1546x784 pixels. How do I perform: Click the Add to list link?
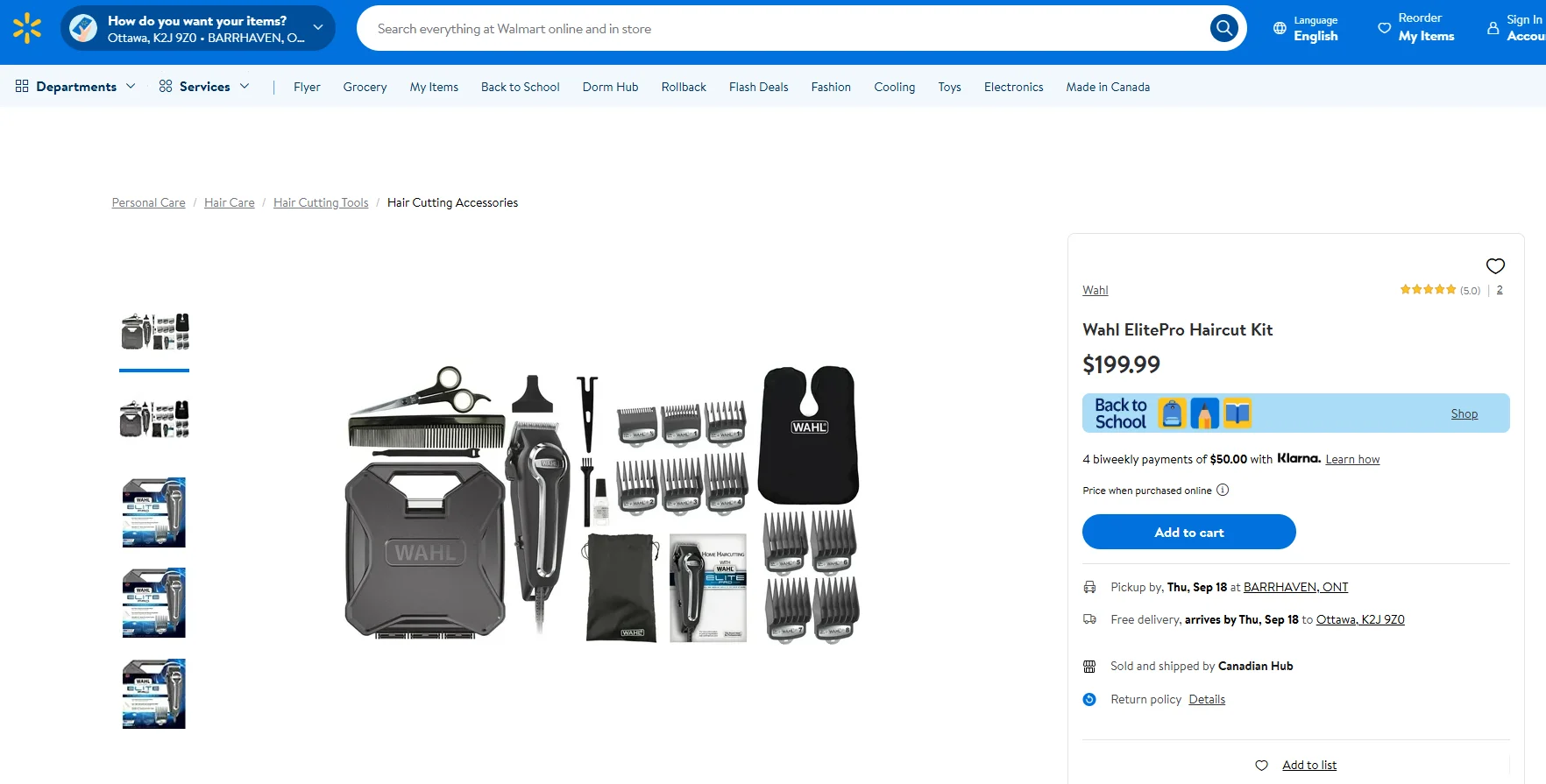point(1308,766)
